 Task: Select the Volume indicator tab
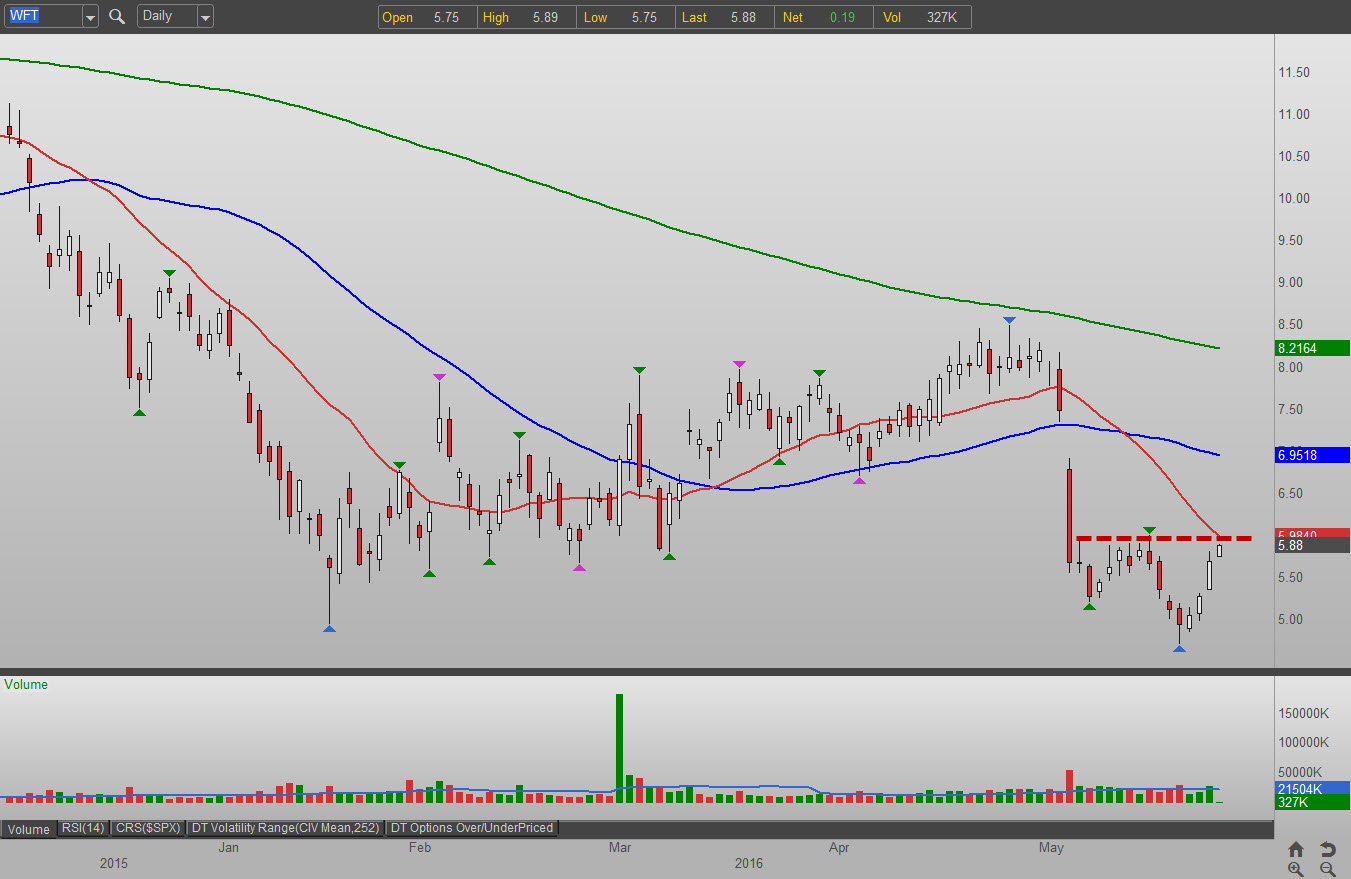[29, 828]
